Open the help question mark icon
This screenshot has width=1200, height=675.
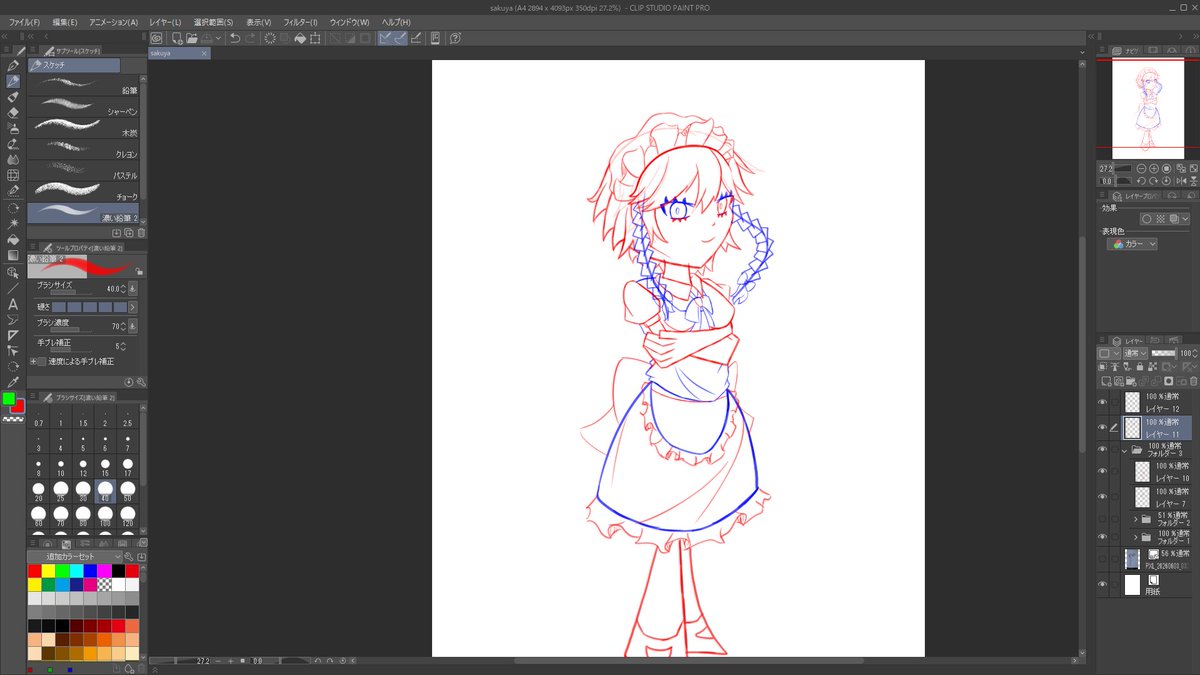point(455,38)
